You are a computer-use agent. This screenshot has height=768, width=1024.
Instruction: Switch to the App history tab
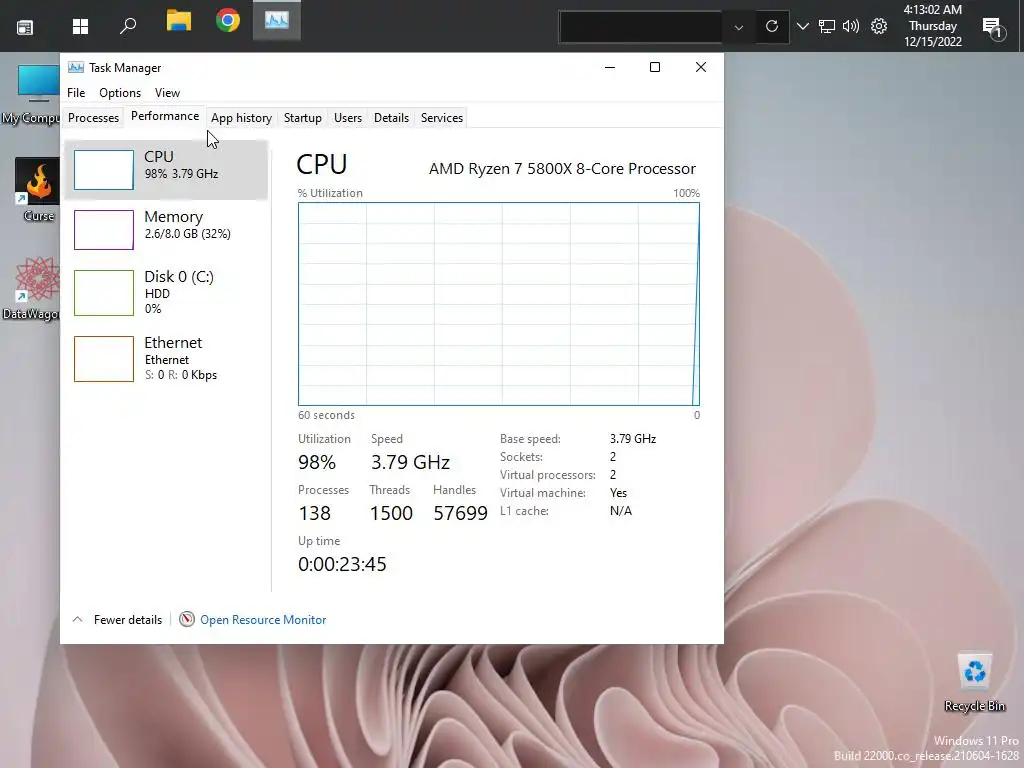[x=241, y=118]
